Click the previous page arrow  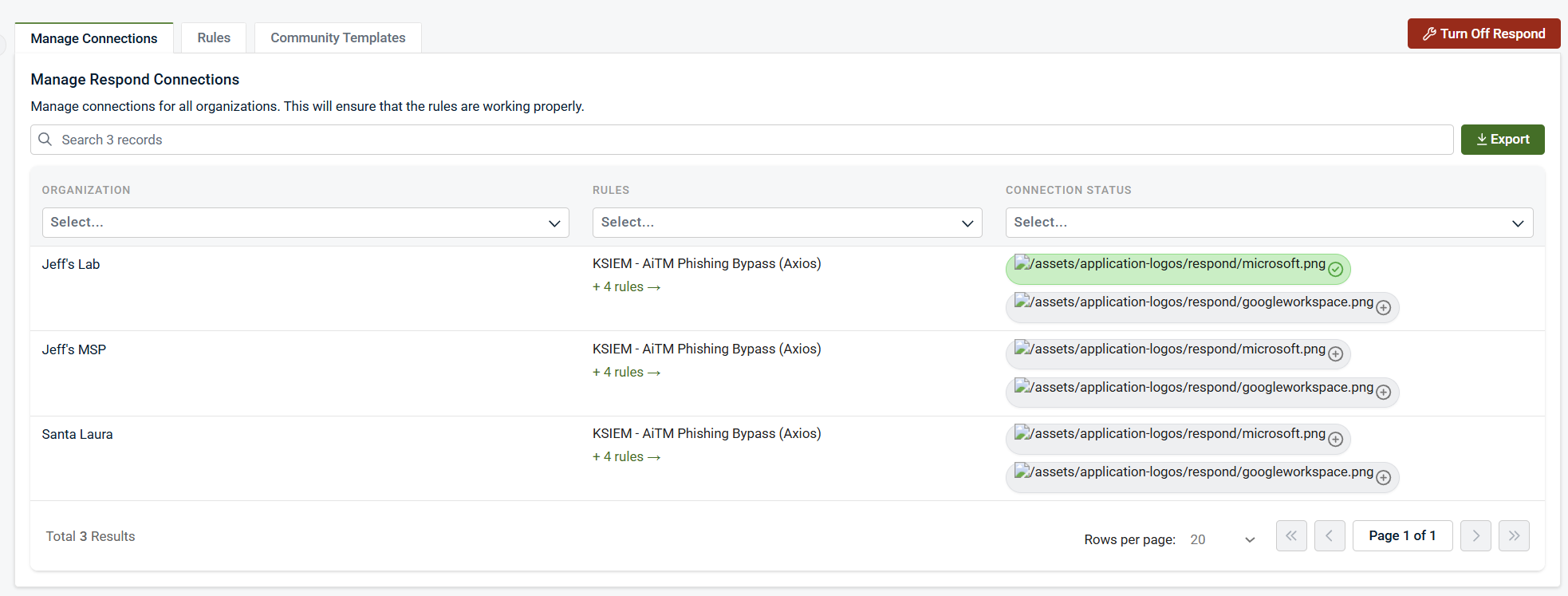(1329, 536)
